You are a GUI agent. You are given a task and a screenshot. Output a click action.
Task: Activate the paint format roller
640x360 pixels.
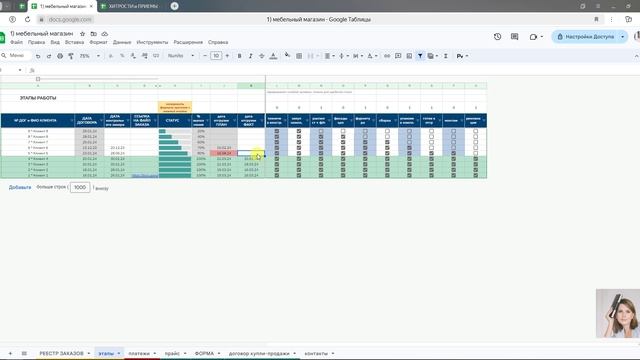pyautogui.click(x=71, y=56)
